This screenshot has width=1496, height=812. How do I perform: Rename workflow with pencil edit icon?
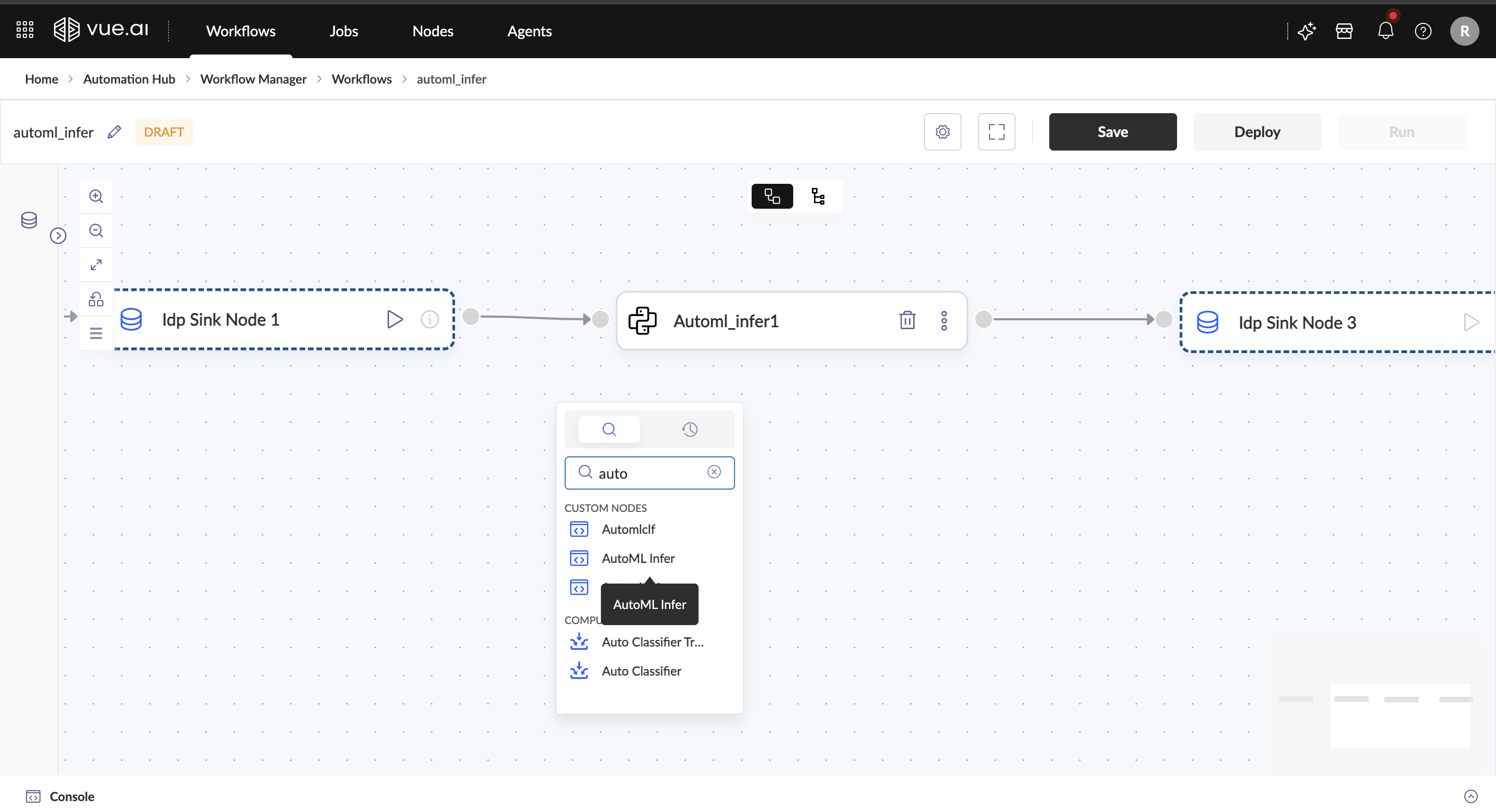click(x=114, y=132)
